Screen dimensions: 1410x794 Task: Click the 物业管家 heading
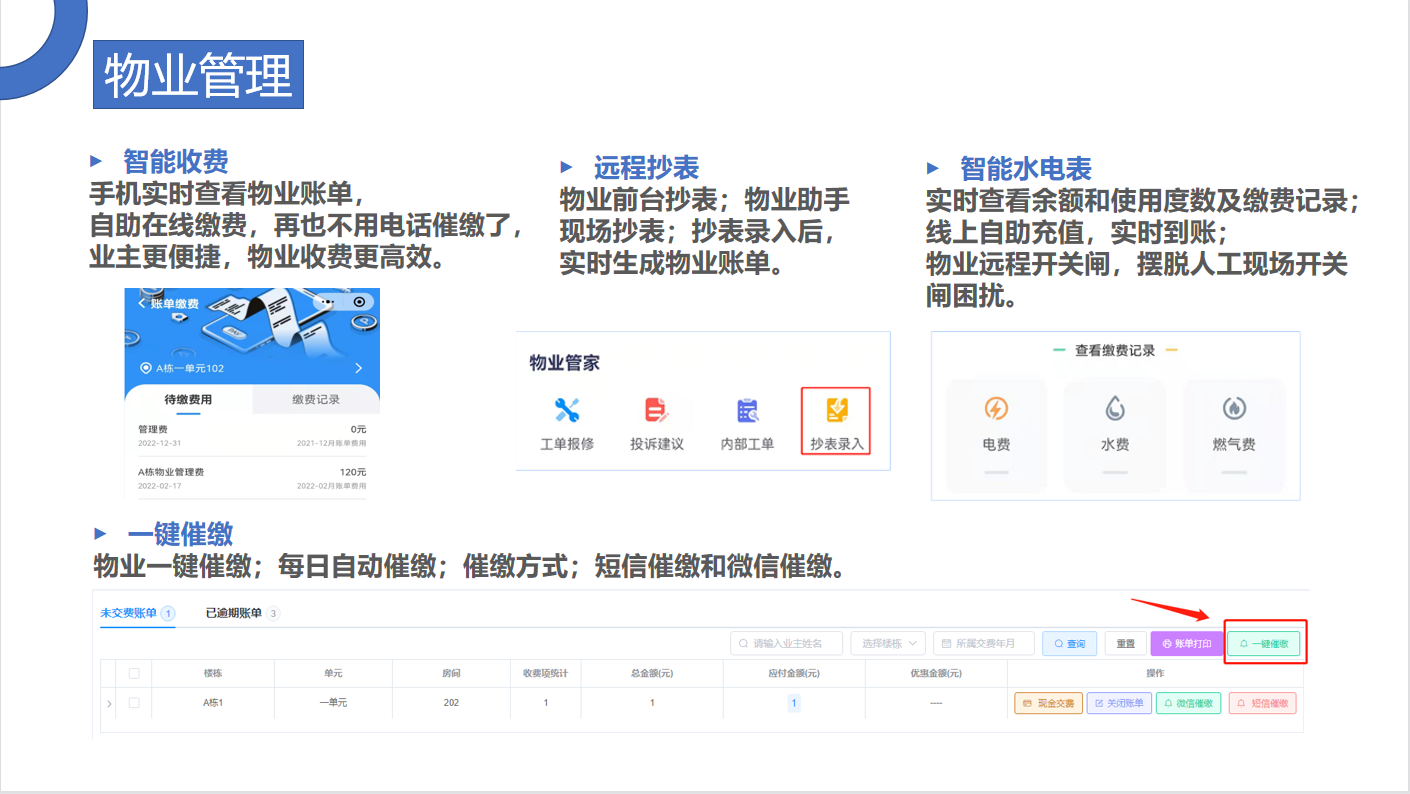(x=565, y=363)
